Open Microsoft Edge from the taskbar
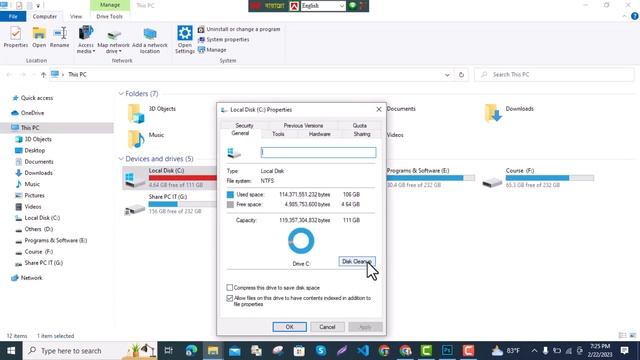This screenshot has height=360, width=640. tap(191, 351)
